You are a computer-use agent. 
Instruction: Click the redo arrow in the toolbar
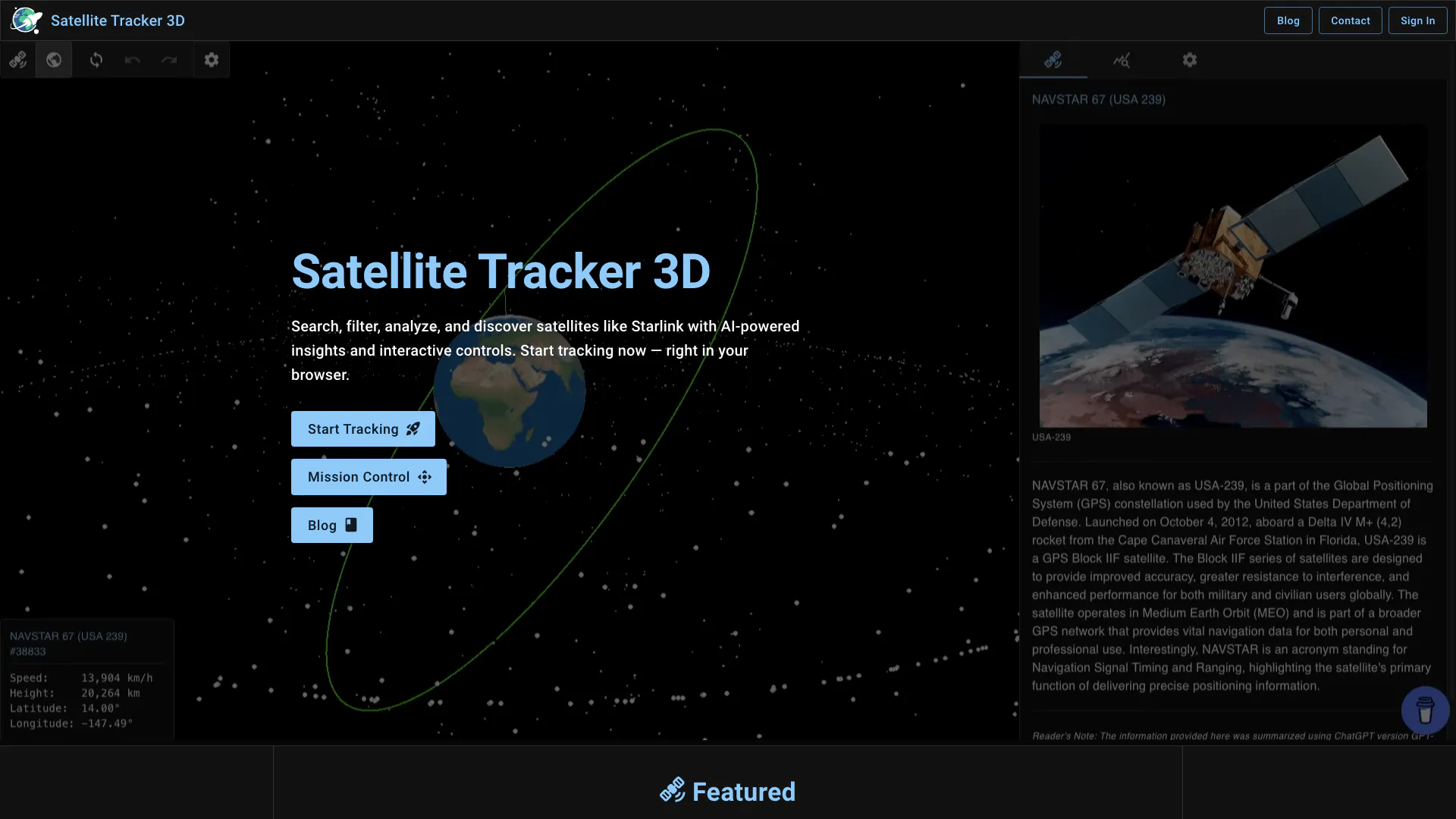[x=169, y=60]
